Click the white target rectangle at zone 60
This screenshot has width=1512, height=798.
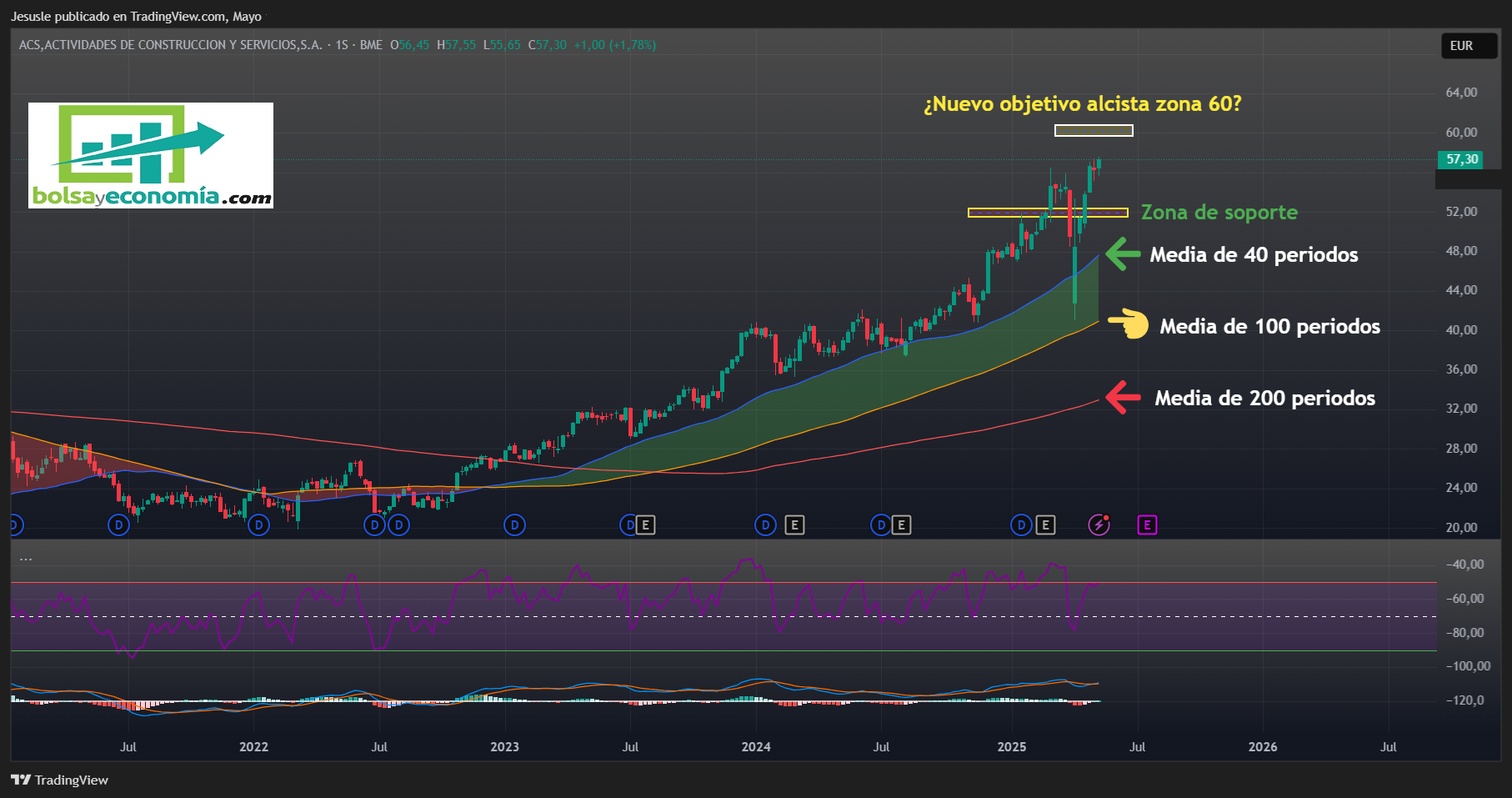click(1094, 130)
